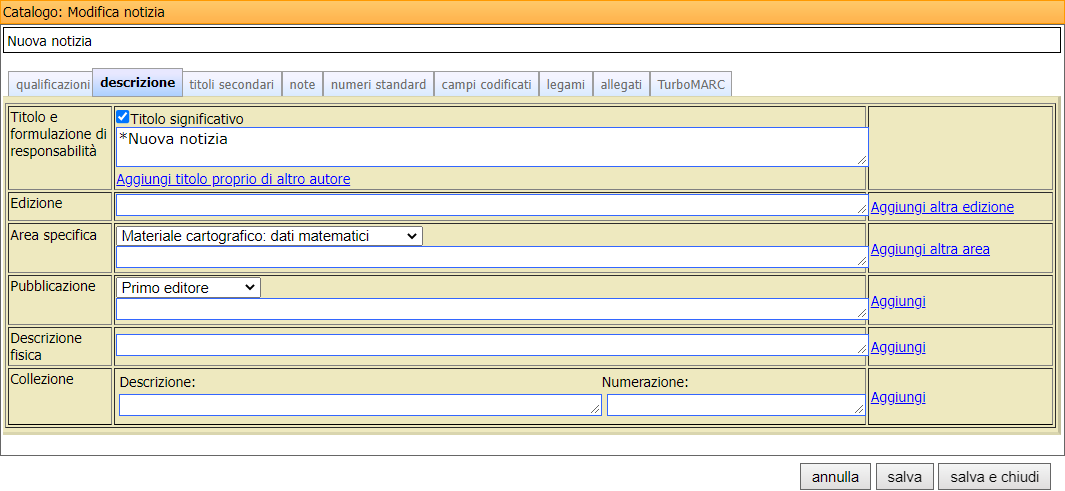Image resolution: width=1065 pixels, height=491 pixels.
Task: Switch to the legami tab
Action: (566, 85)
